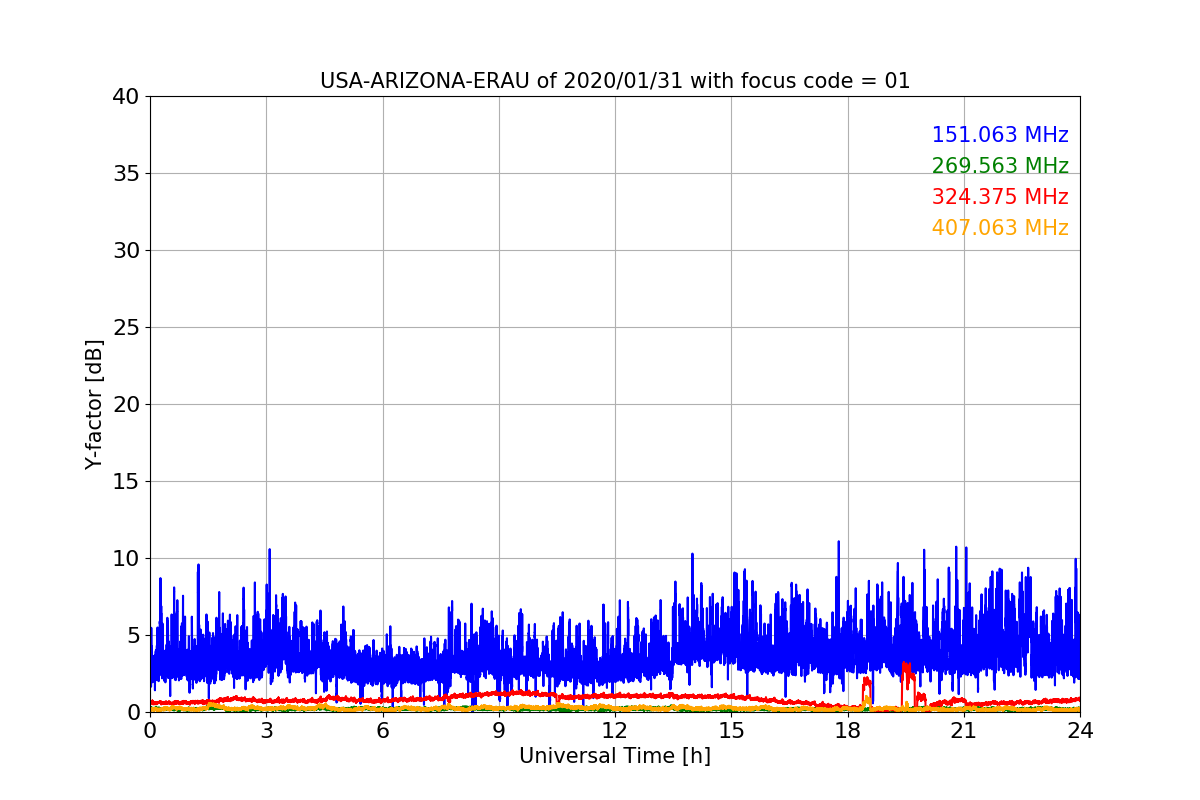Screen dimensions: 1200x800
Task: Click y-axis tick label 35
Action: coord(126,174)
